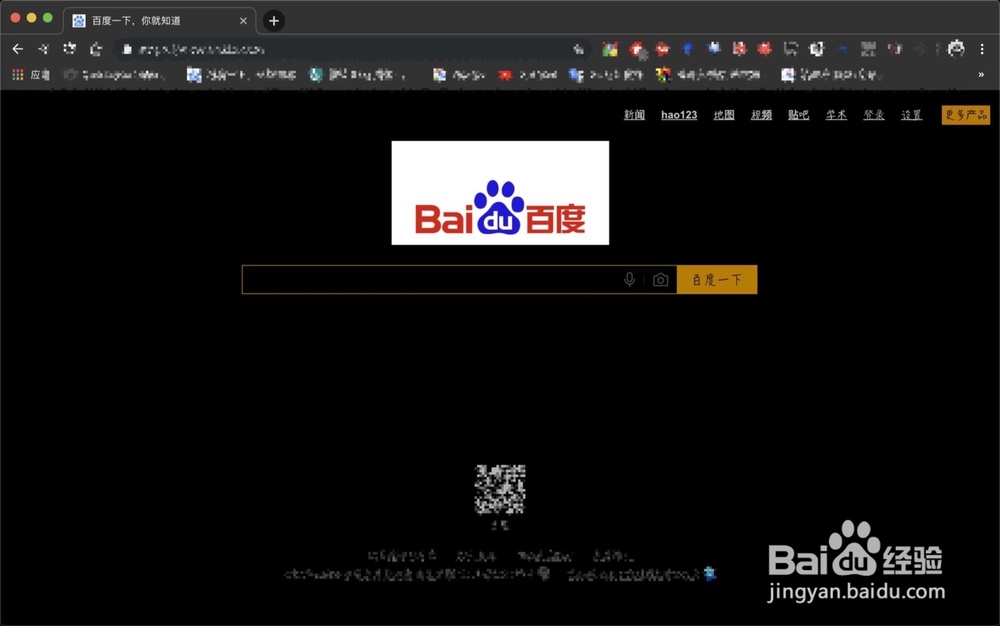
Task: Open the 学术 link
Action: tap(836, 115)
